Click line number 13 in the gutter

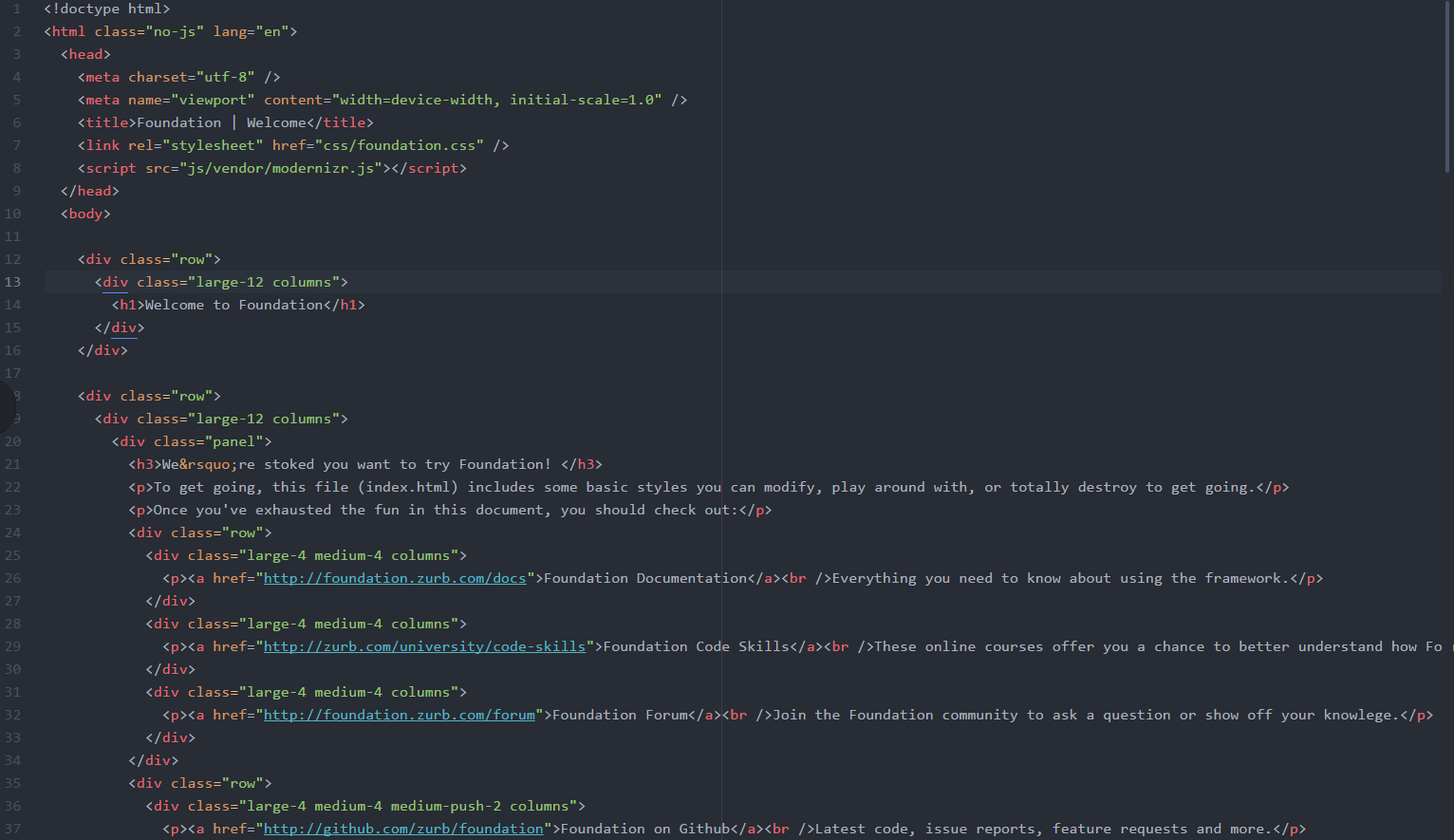pos(12,281)
